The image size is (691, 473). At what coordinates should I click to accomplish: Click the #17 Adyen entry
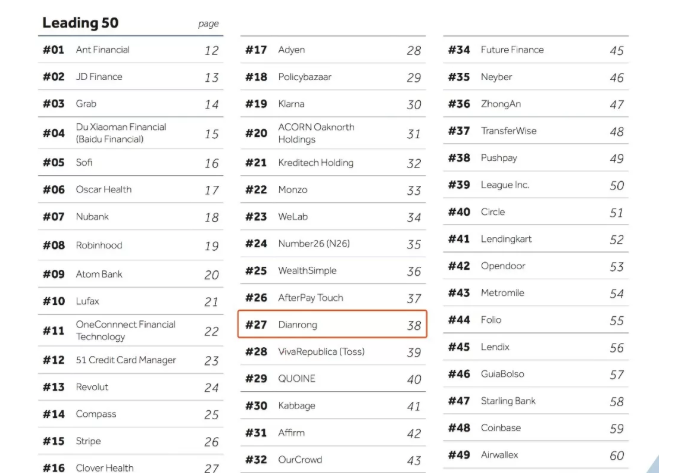333,50
